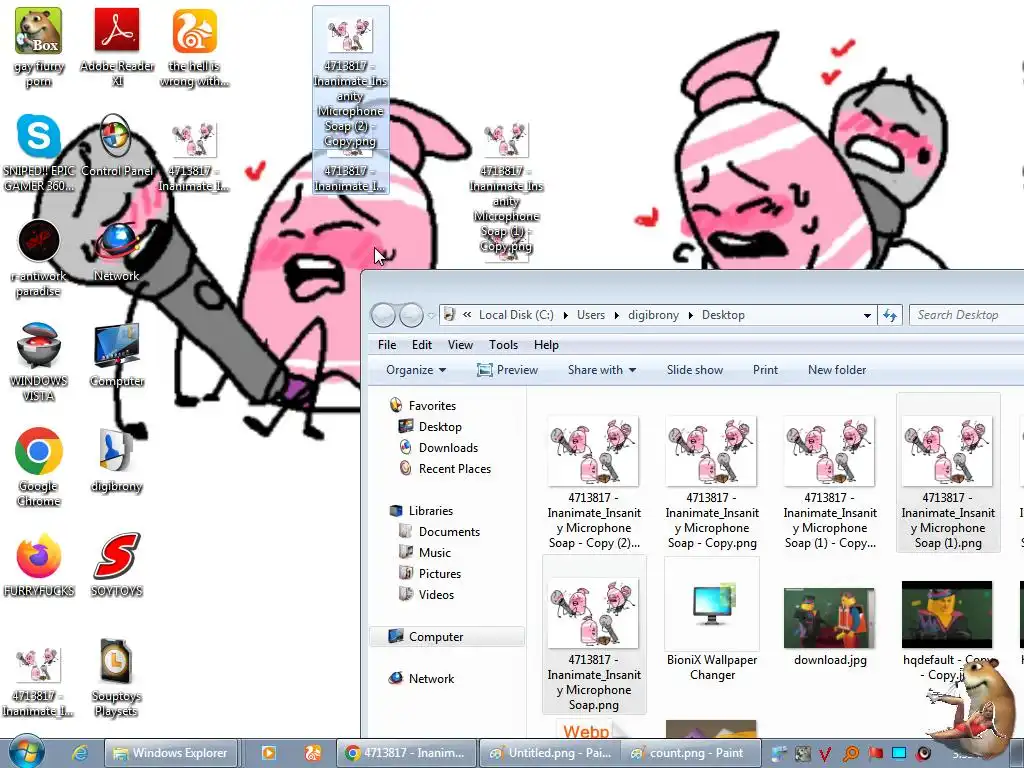Click the Slide show button
The image size is (1024, 768).
point(694,370)
